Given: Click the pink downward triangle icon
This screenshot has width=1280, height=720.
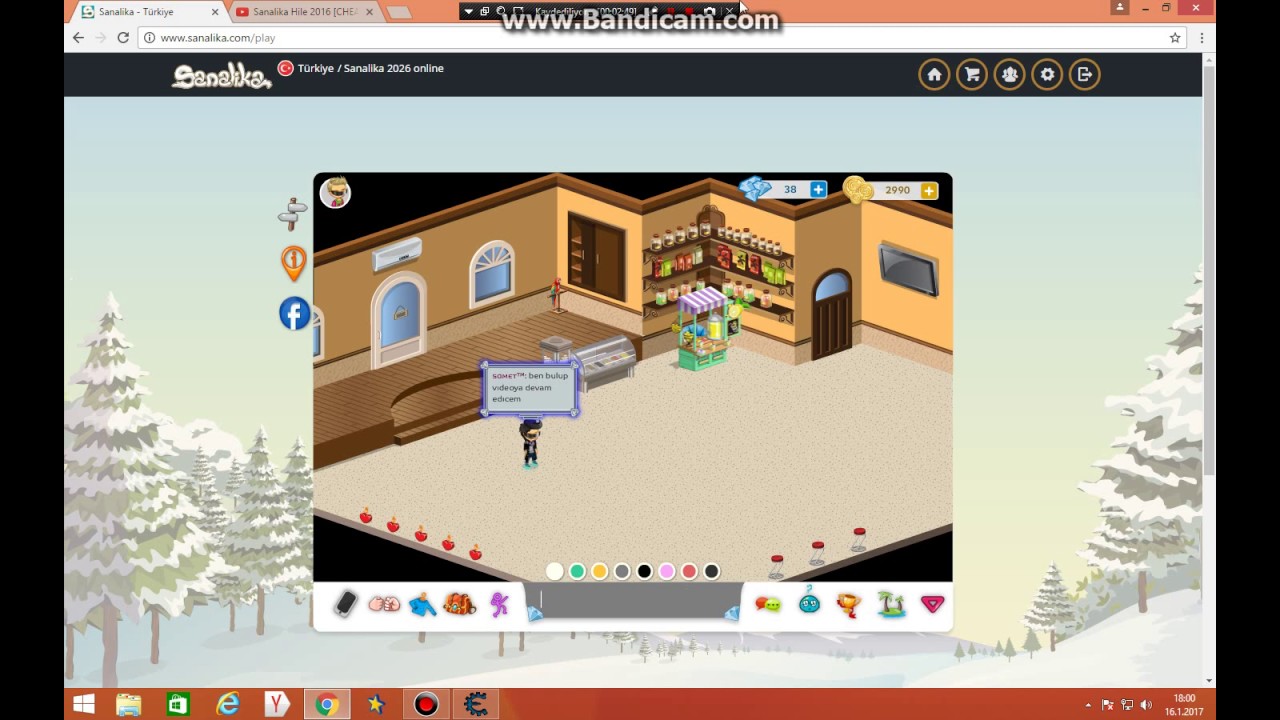Looking at the screenshot, I should point(933,604).
